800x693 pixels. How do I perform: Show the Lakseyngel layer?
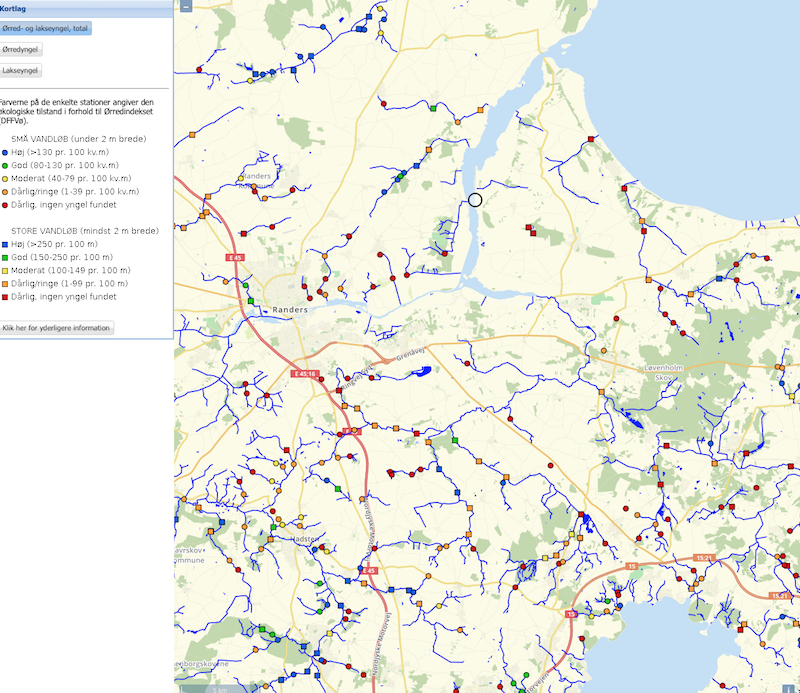pyautogui.click(x=20, y=70)
